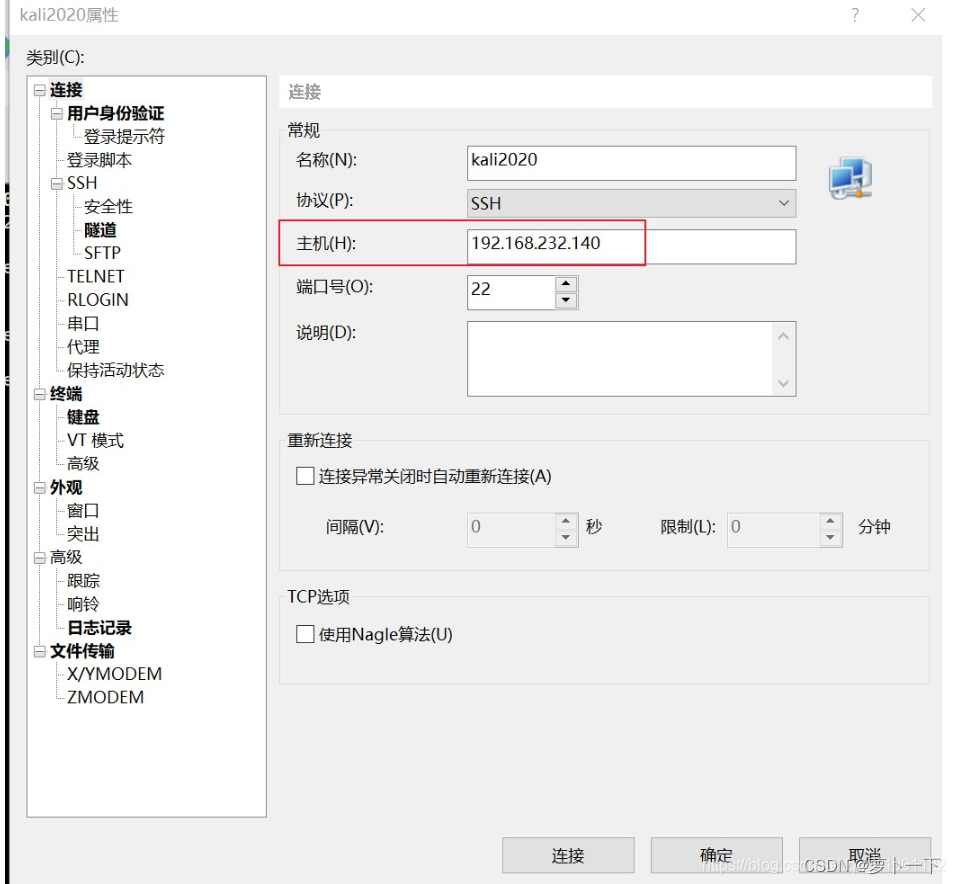The width and height of the screenshot is (956, 884).
Task: Click the description text area
Action: (x=619, y=358)
